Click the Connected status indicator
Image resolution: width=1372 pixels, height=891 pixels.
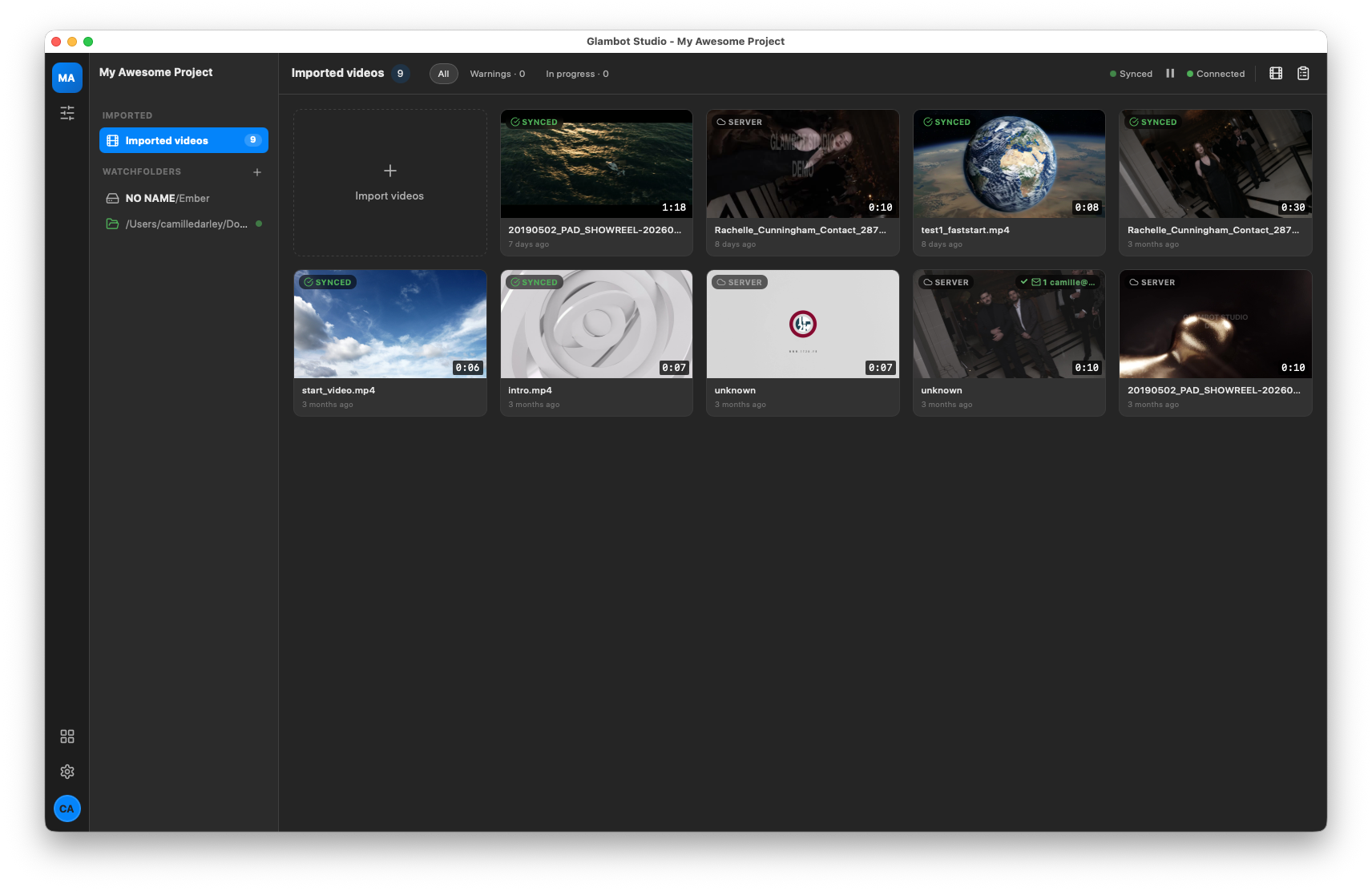[1216, 74]
